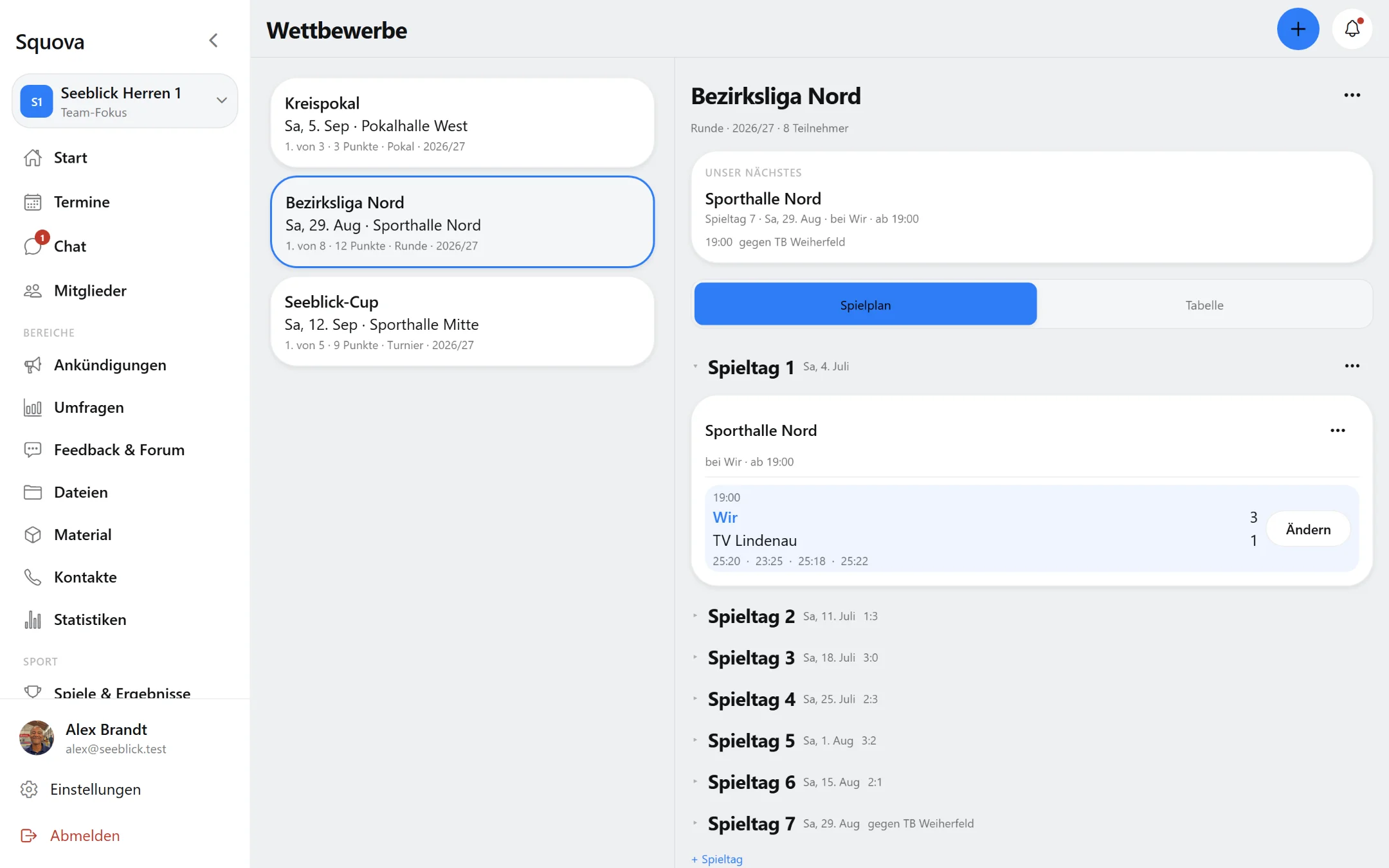
Task: Open notifications bell icon
Action: click(x=1352, y=29)
